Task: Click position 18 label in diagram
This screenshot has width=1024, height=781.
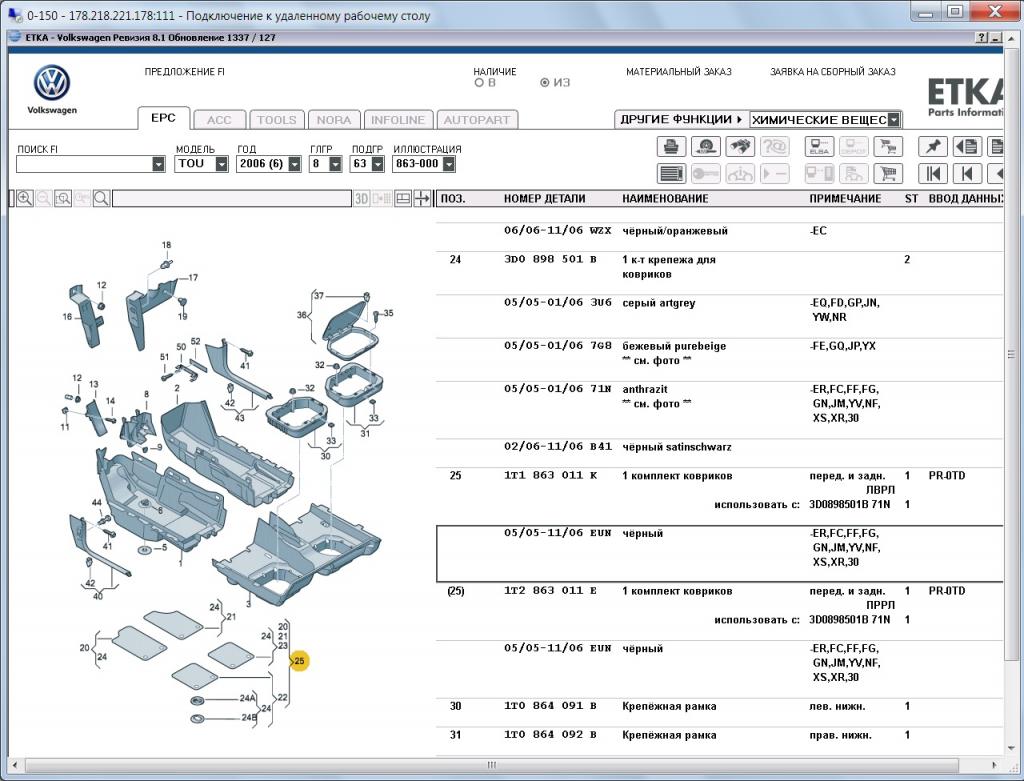Action: click(167, 245)
